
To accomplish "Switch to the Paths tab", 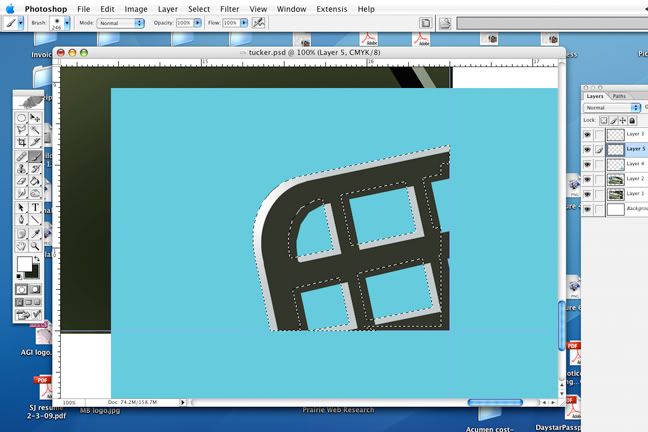I will (x=619, y=96).
